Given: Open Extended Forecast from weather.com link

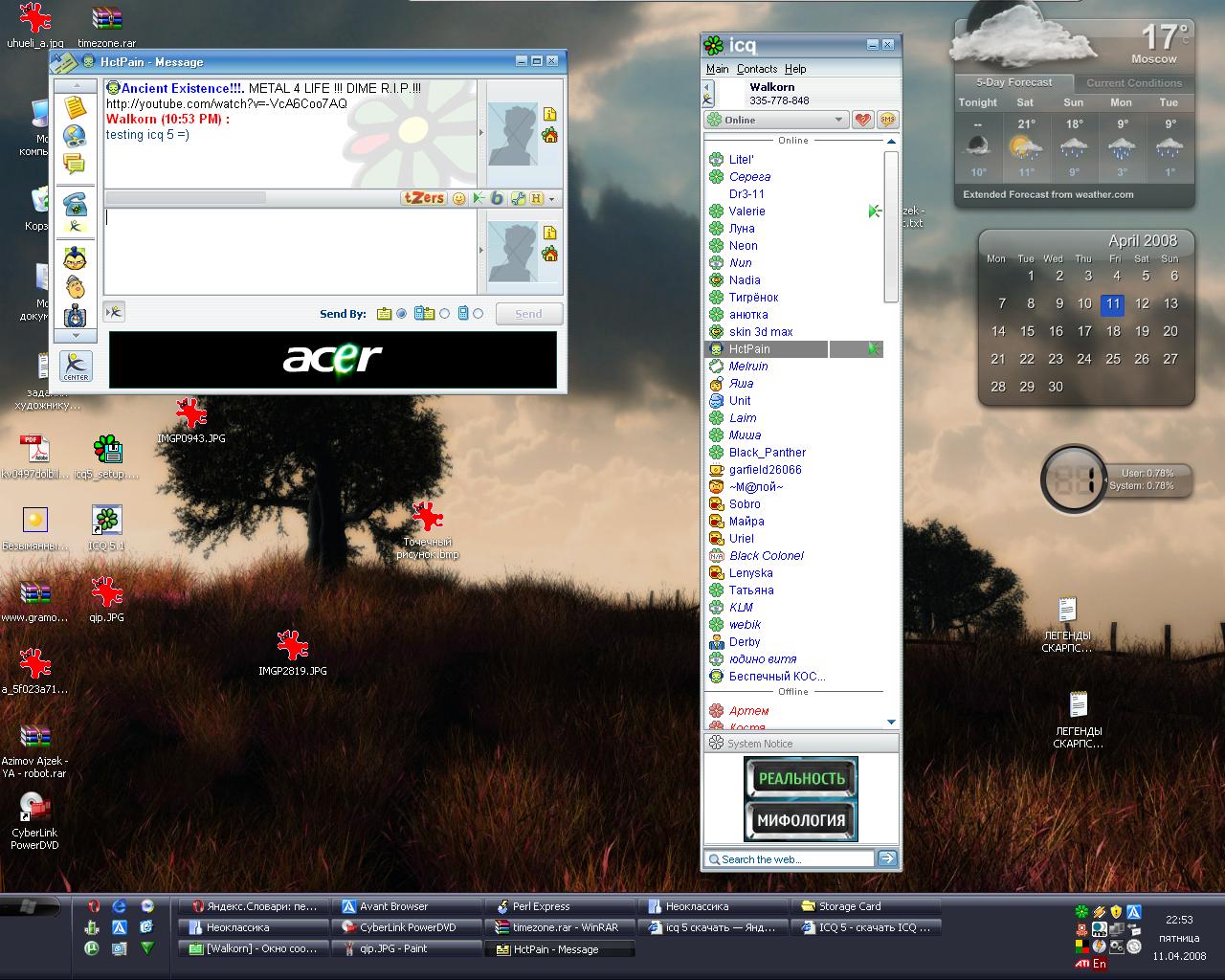Looking at the screenshot, I should [1048, 194].
